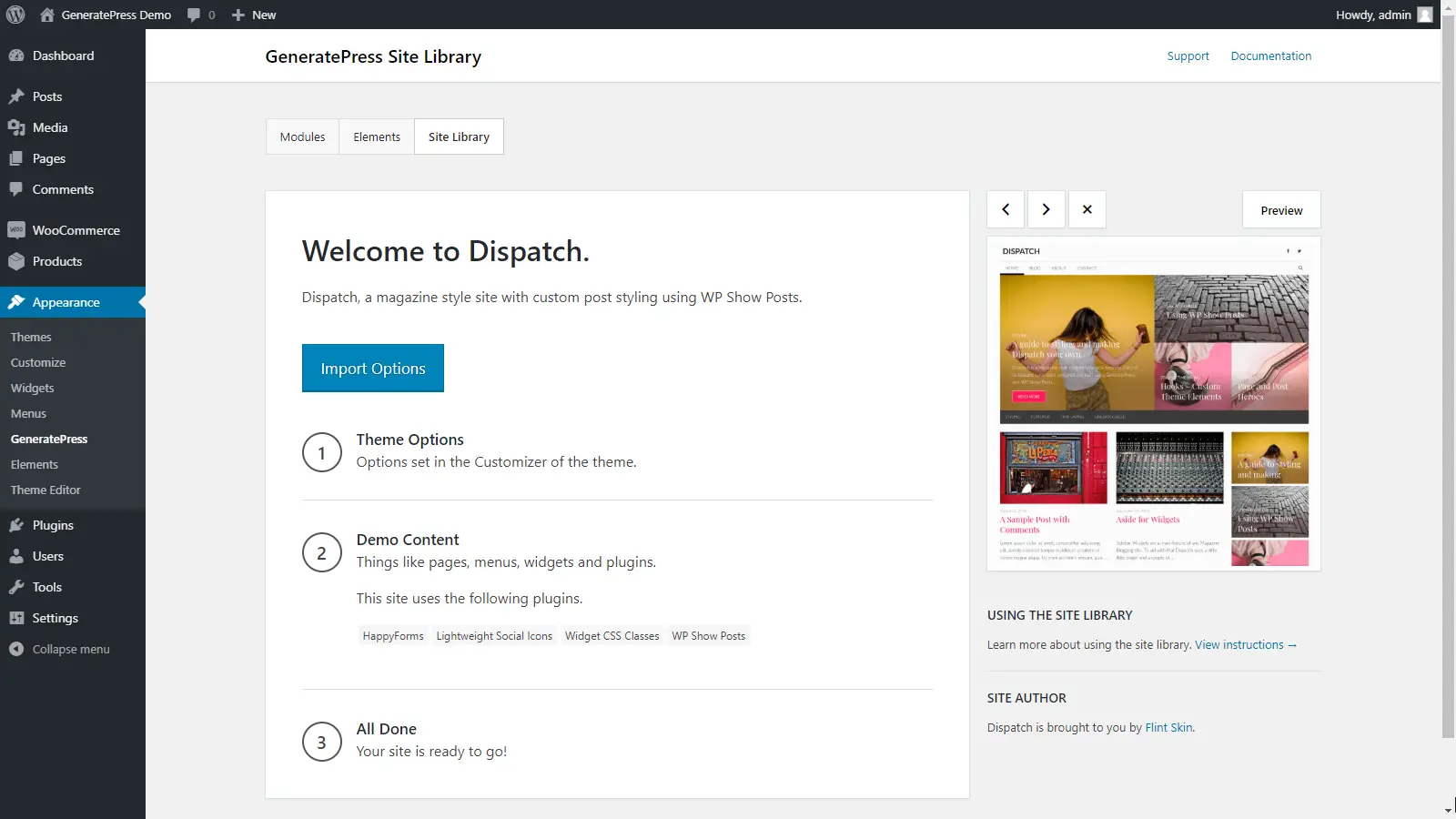Click the GeneratePress Demo site name
Image resolution: width=1456 pixels, height=819 pixels.
tap(116, 15)
